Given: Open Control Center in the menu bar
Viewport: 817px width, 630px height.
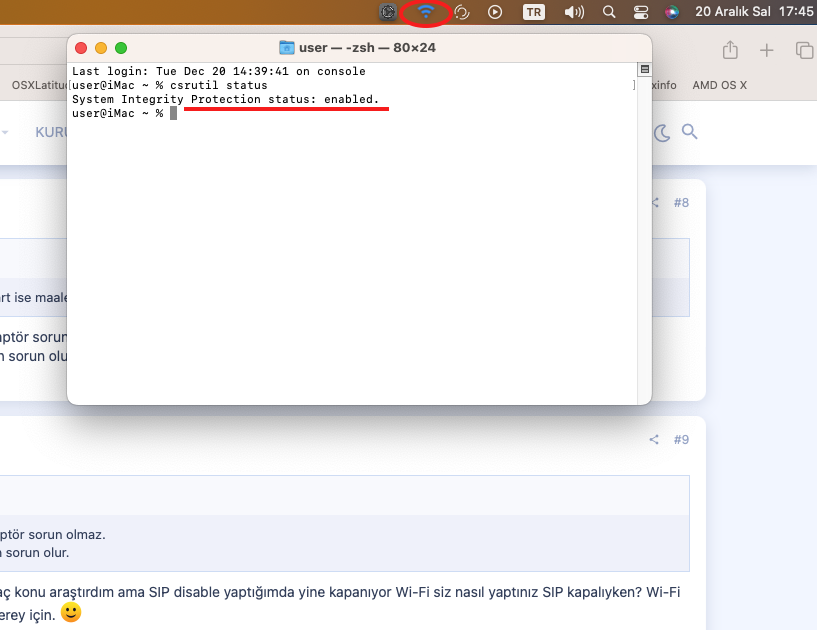Looking at the screenshot, I should (x=640, y=13).
